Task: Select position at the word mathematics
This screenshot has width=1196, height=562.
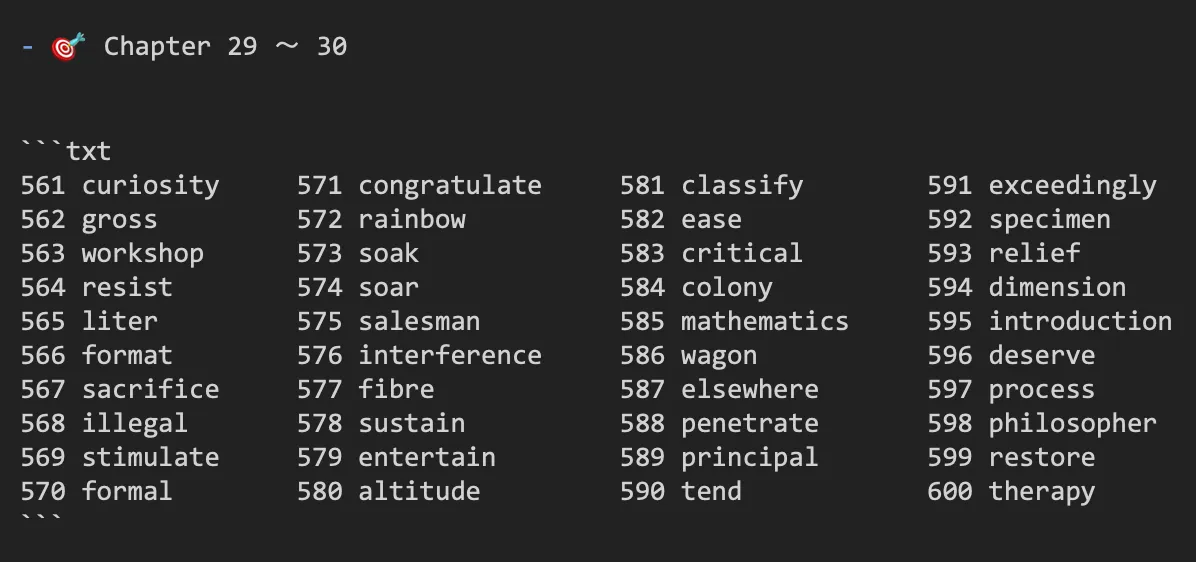Action: (765, 321)
